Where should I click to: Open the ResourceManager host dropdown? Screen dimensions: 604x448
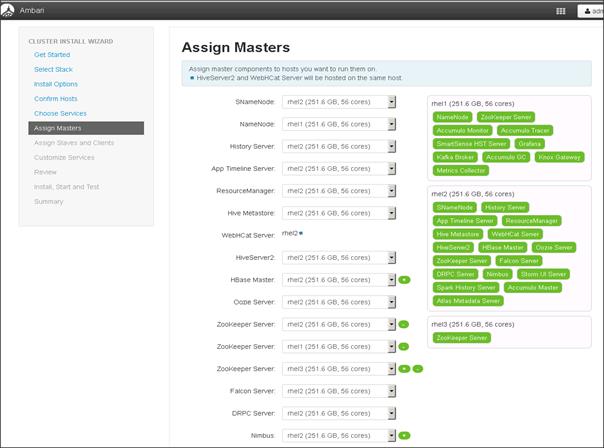pos(339,191)
